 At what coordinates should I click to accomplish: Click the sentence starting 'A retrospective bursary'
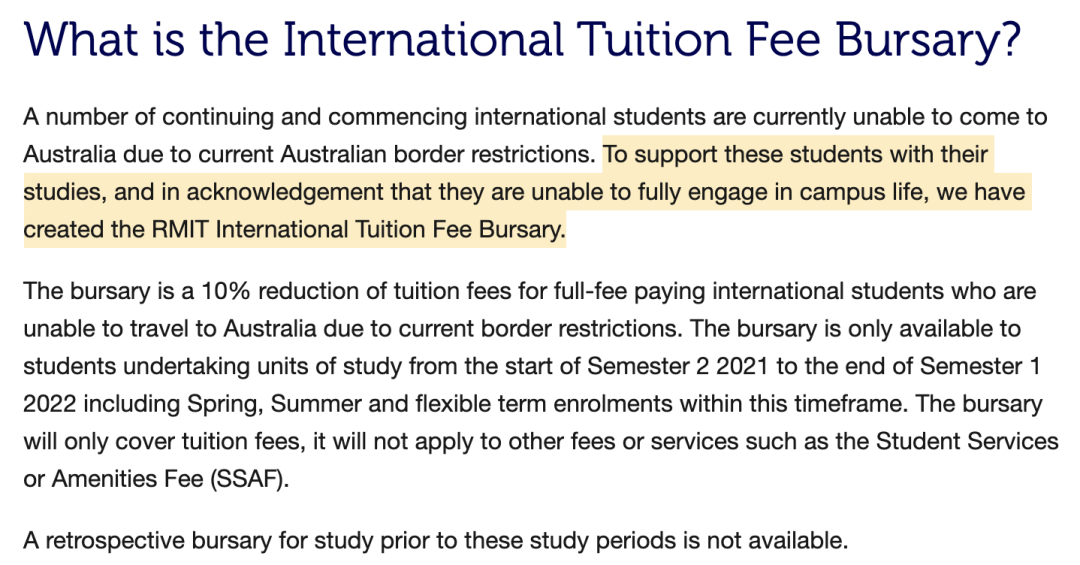[x=435, y=541]
